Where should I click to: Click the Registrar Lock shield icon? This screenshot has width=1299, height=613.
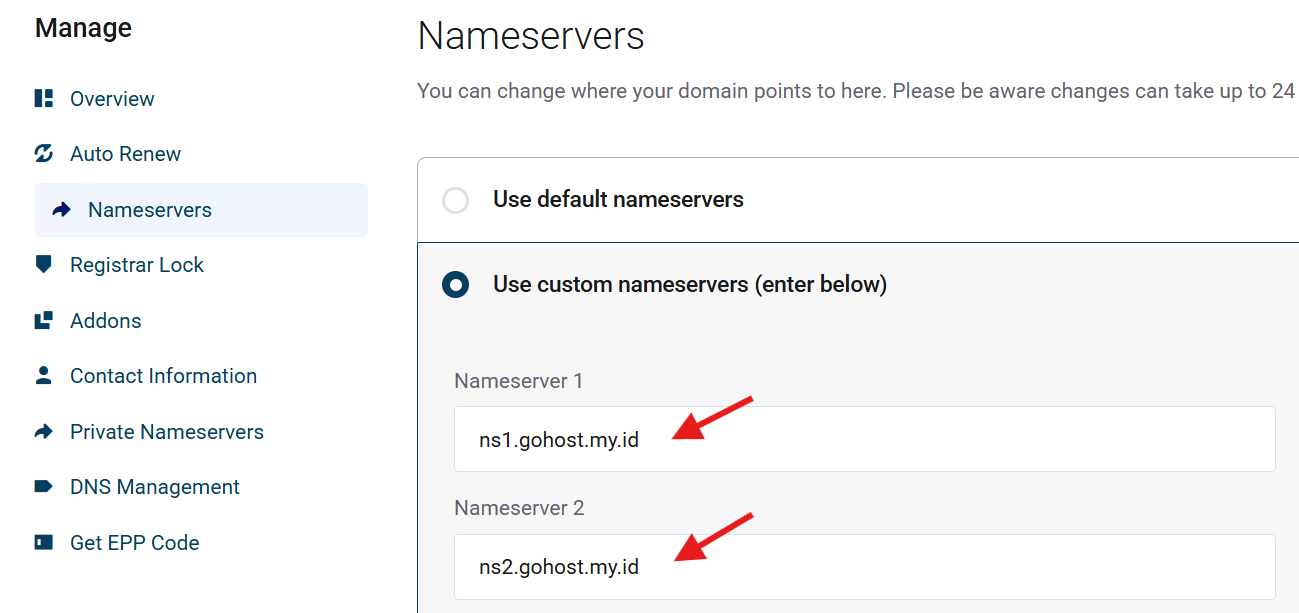43,265
